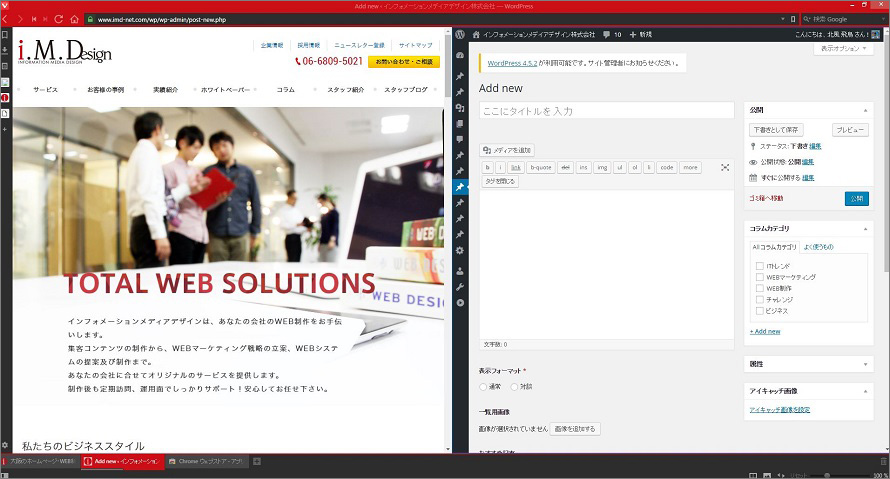This screenshot has width=890, height=479.
Task: Open サービス menu on i.M.Design site
Action: [x=45, y=90]
